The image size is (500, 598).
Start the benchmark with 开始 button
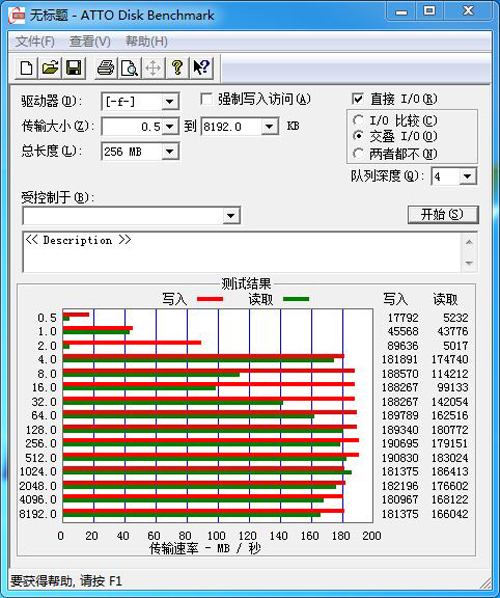pyautogui.click(x=442, y=215)
